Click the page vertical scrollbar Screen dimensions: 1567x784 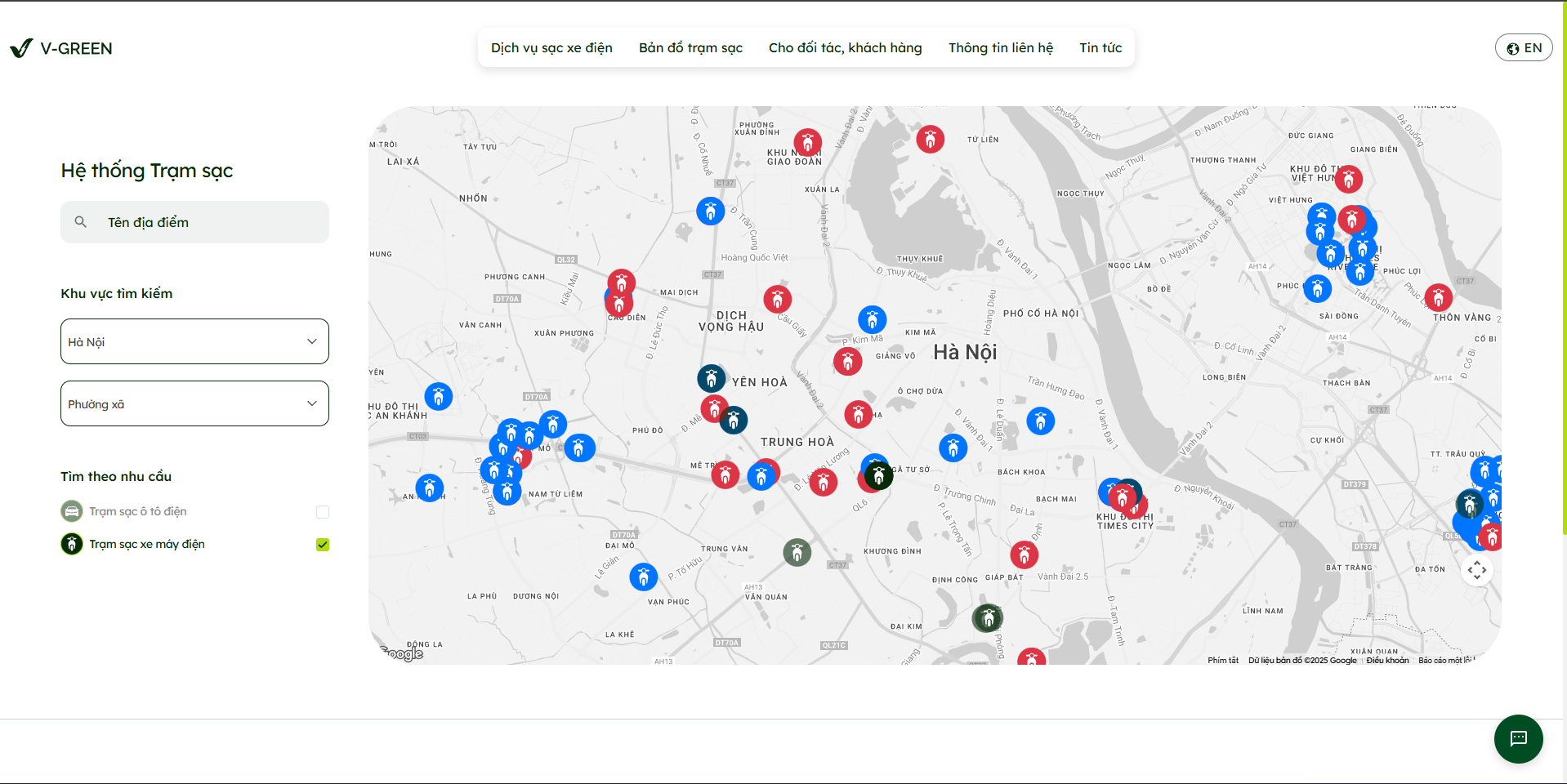(x=1564, y=269)
